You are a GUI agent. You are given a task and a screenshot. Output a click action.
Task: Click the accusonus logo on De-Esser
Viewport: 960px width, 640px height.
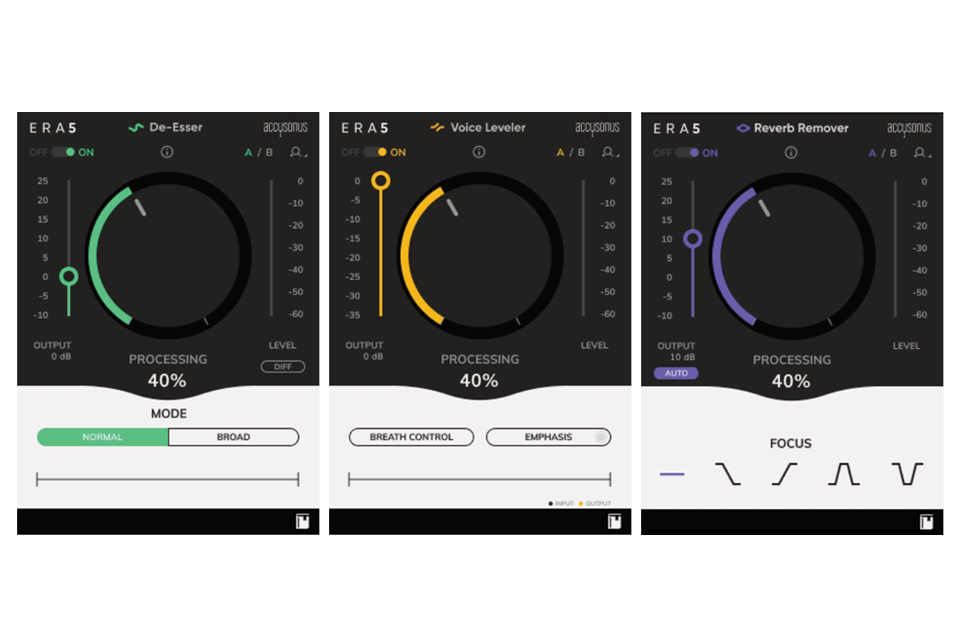[x=284, y=128]
